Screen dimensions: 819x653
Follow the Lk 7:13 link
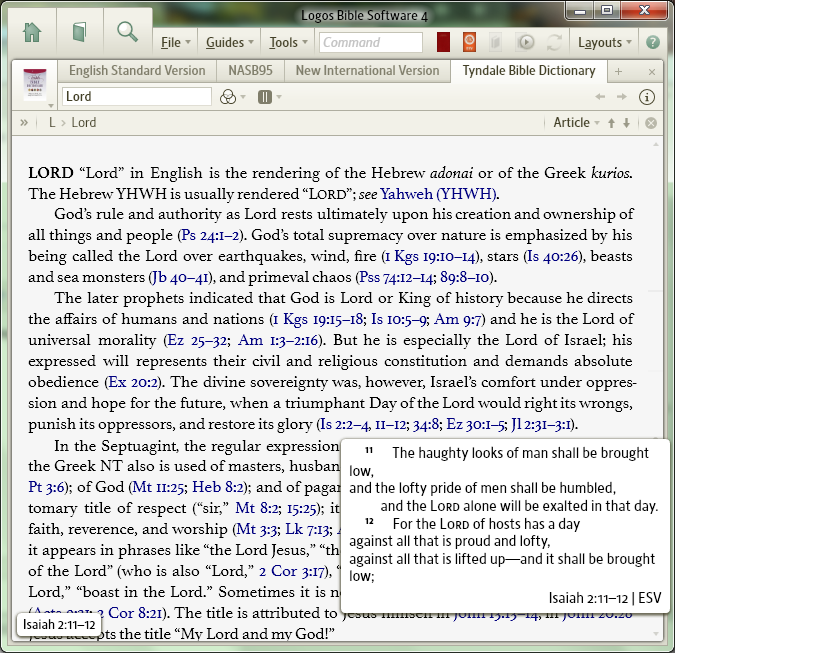(308, 529)
